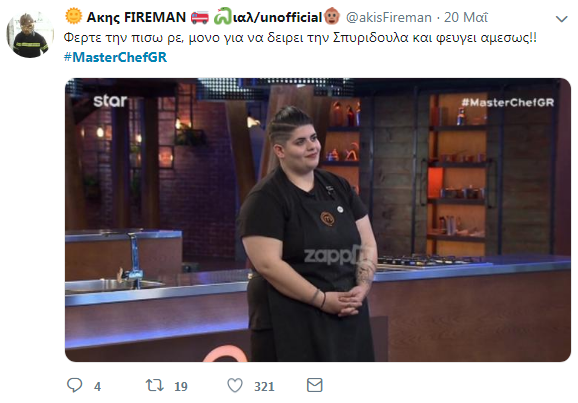Click the tweet text about Σπυριδουλα
This screenshot has width=578, height=403.
[300, 38]
